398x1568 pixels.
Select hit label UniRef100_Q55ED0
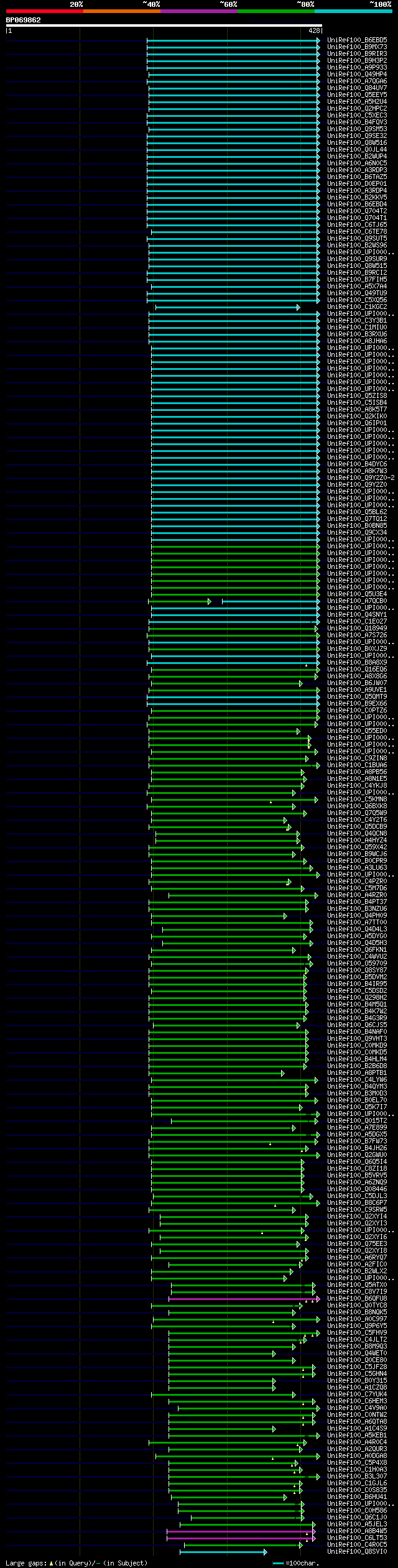(x=357, y=731)
